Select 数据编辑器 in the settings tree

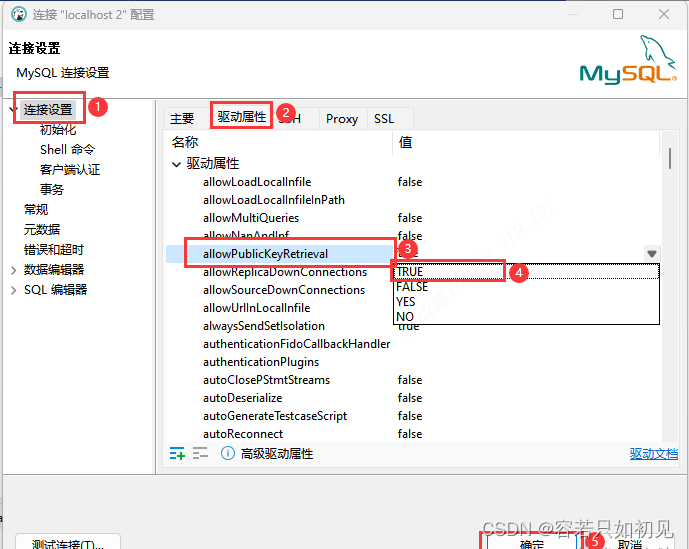[x=54, y=270]
